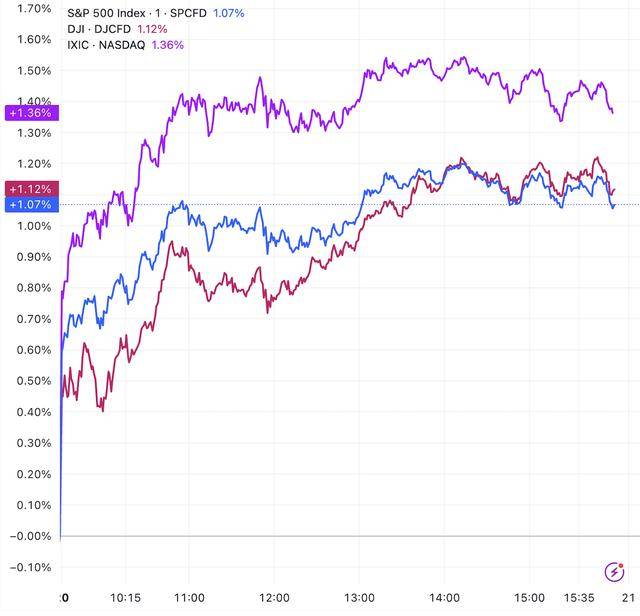Screen dimensions: 640x616
Task: Click the 15:35 time axis label
Action: (x=579, y=599)
